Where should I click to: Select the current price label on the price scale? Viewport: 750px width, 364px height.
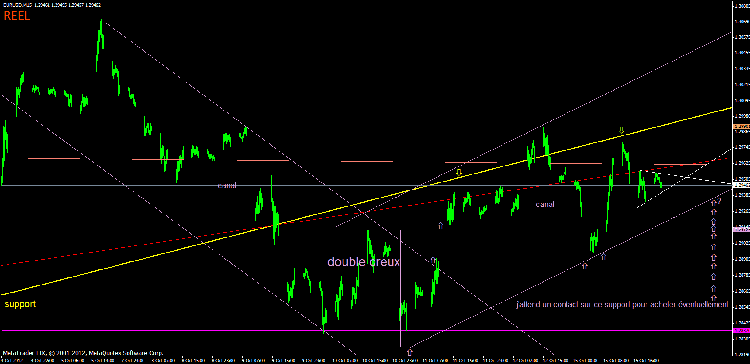click(x=741, y=184)
